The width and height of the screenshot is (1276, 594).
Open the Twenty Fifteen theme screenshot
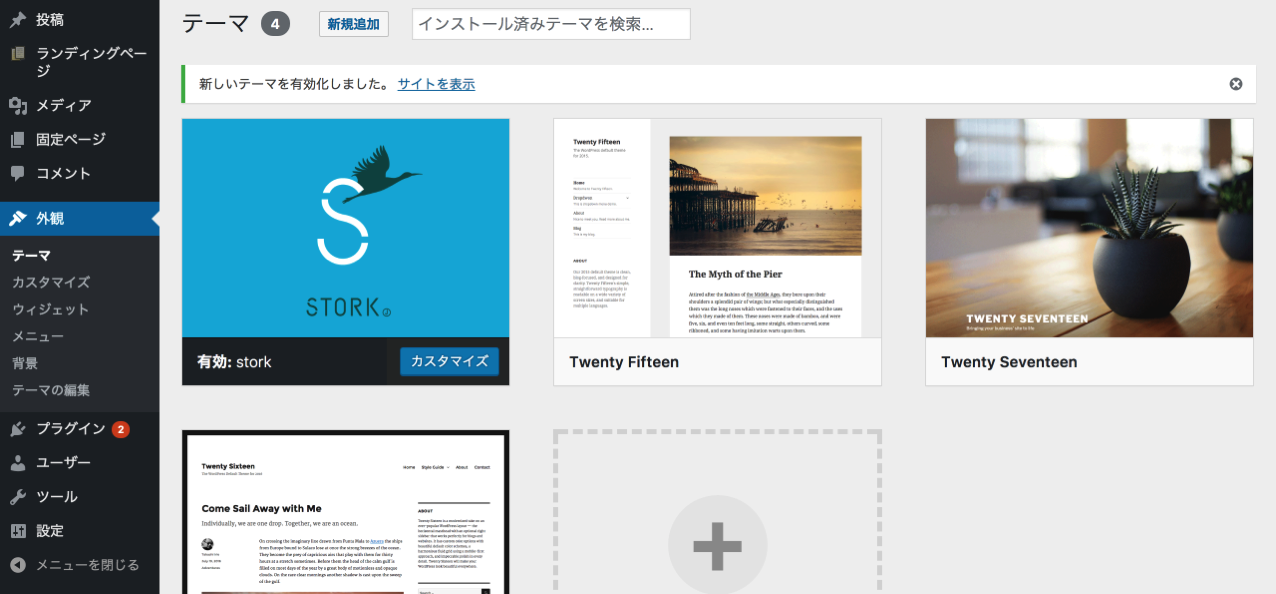[718, 228]
